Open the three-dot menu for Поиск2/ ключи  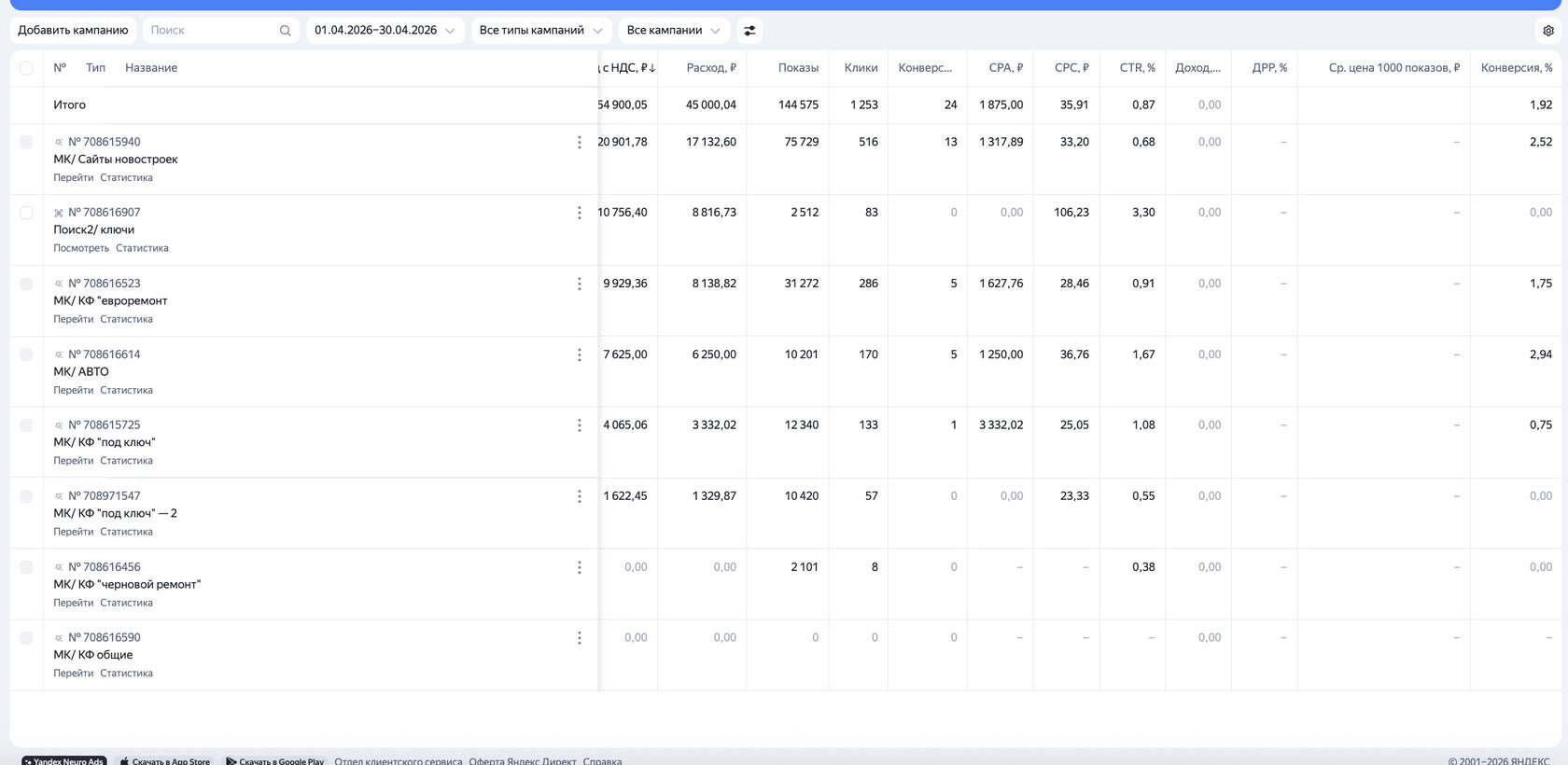point(579,214)
